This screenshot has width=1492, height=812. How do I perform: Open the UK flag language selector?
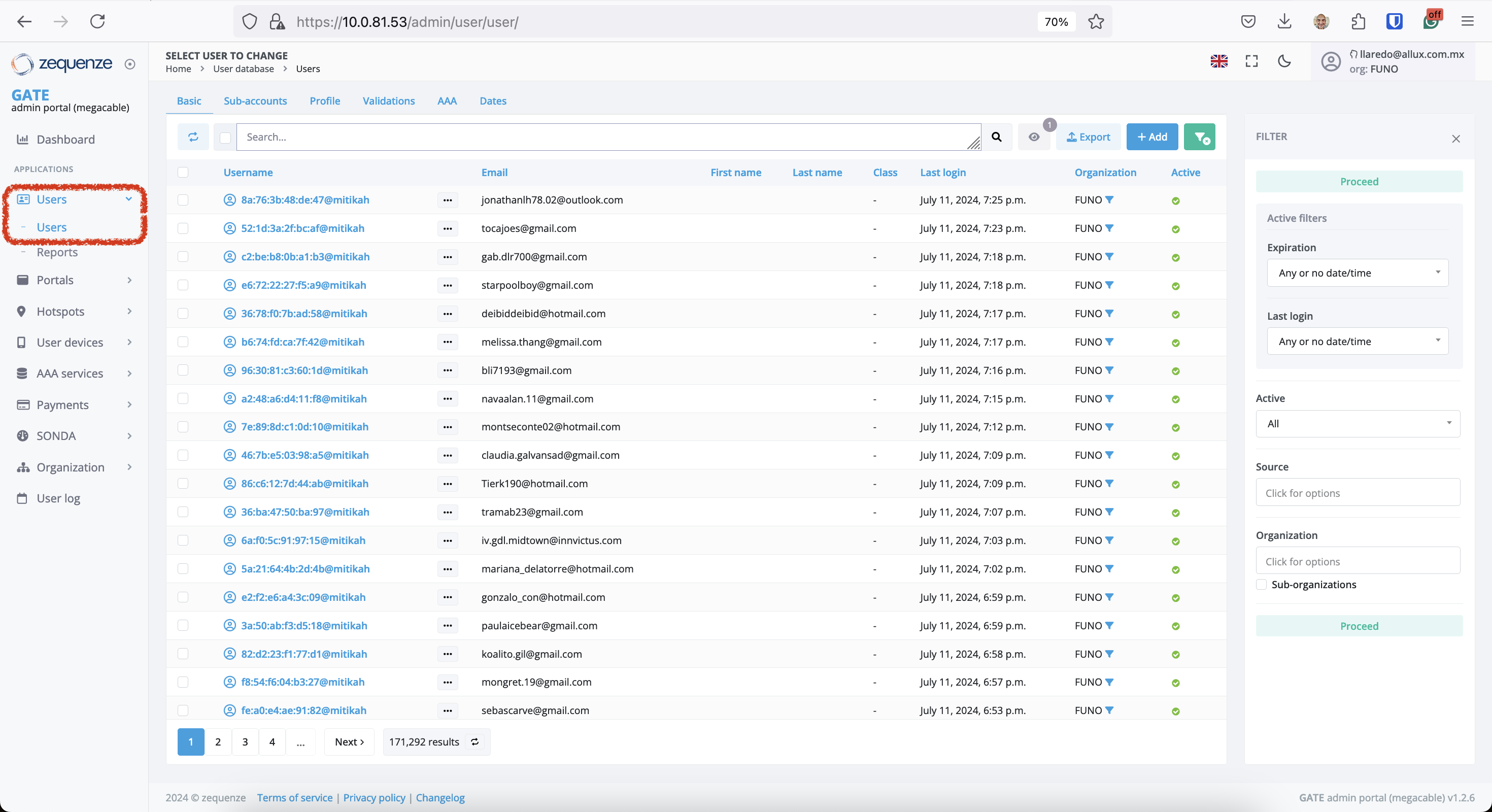click(x=1218, y=61)
